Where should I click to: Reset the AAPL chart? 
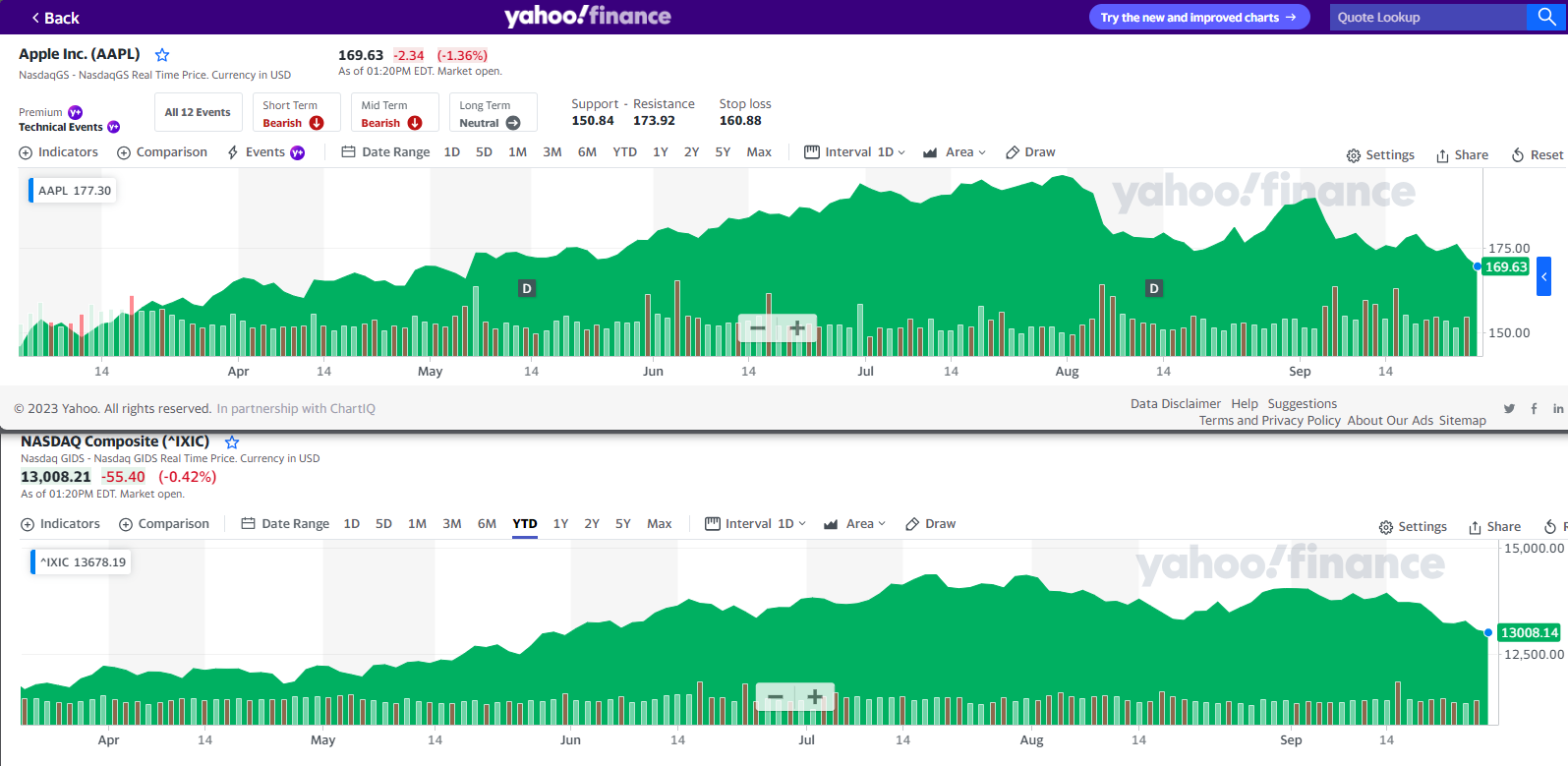pyautogui.click(x=1538, y=155)
